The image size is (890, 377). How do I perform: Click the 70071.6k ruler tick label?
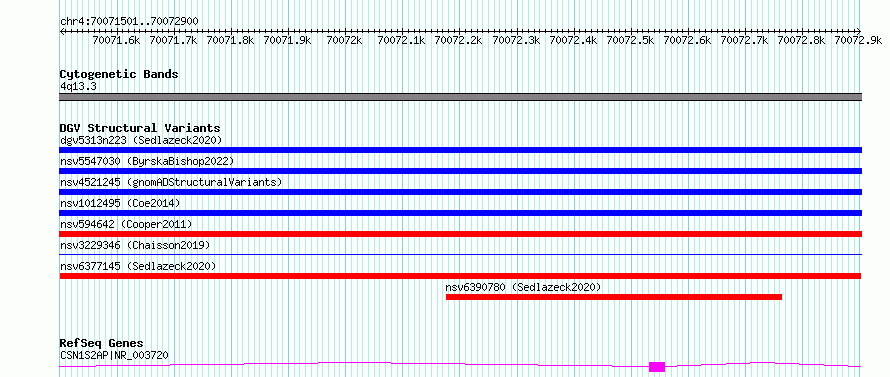click(116, 40)
